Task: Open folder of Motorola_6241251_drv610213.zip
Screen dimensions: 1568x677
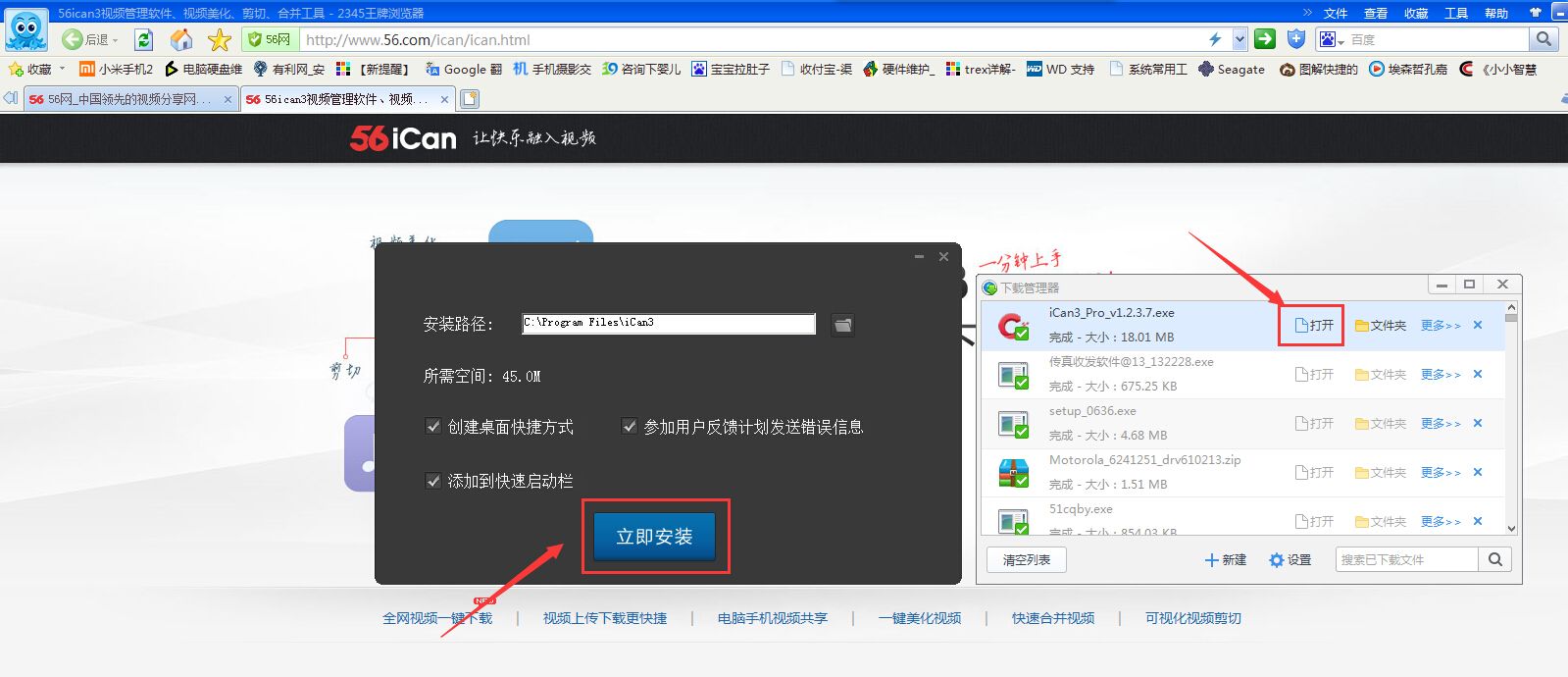Action: point(1381,472)
